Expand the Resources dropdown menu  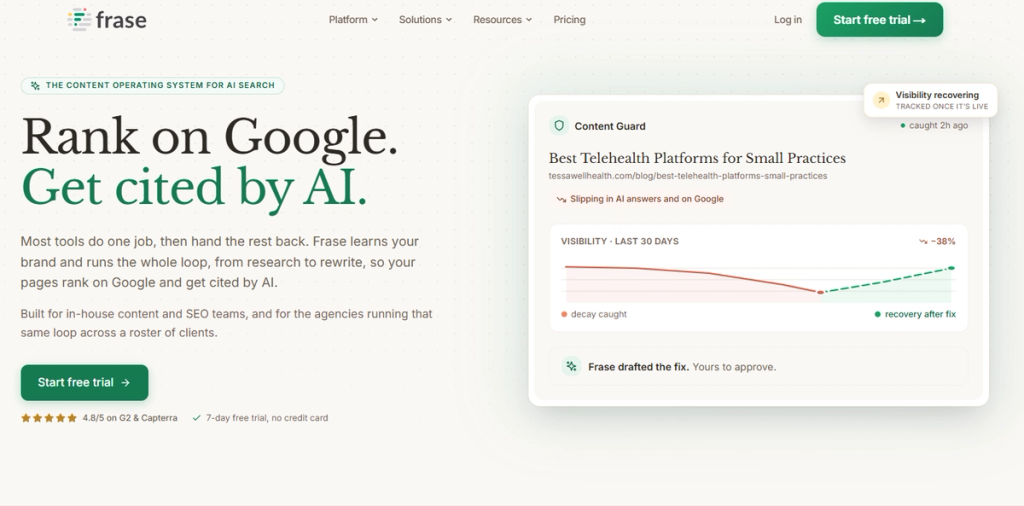click(x=503, y=20)
